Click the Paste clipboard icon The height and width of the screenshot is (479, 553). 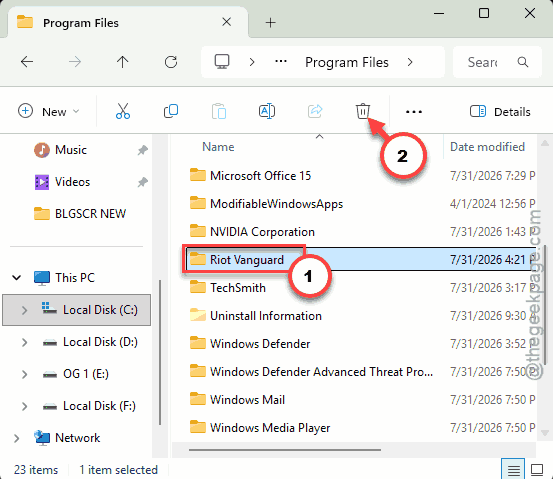(219, 111)
